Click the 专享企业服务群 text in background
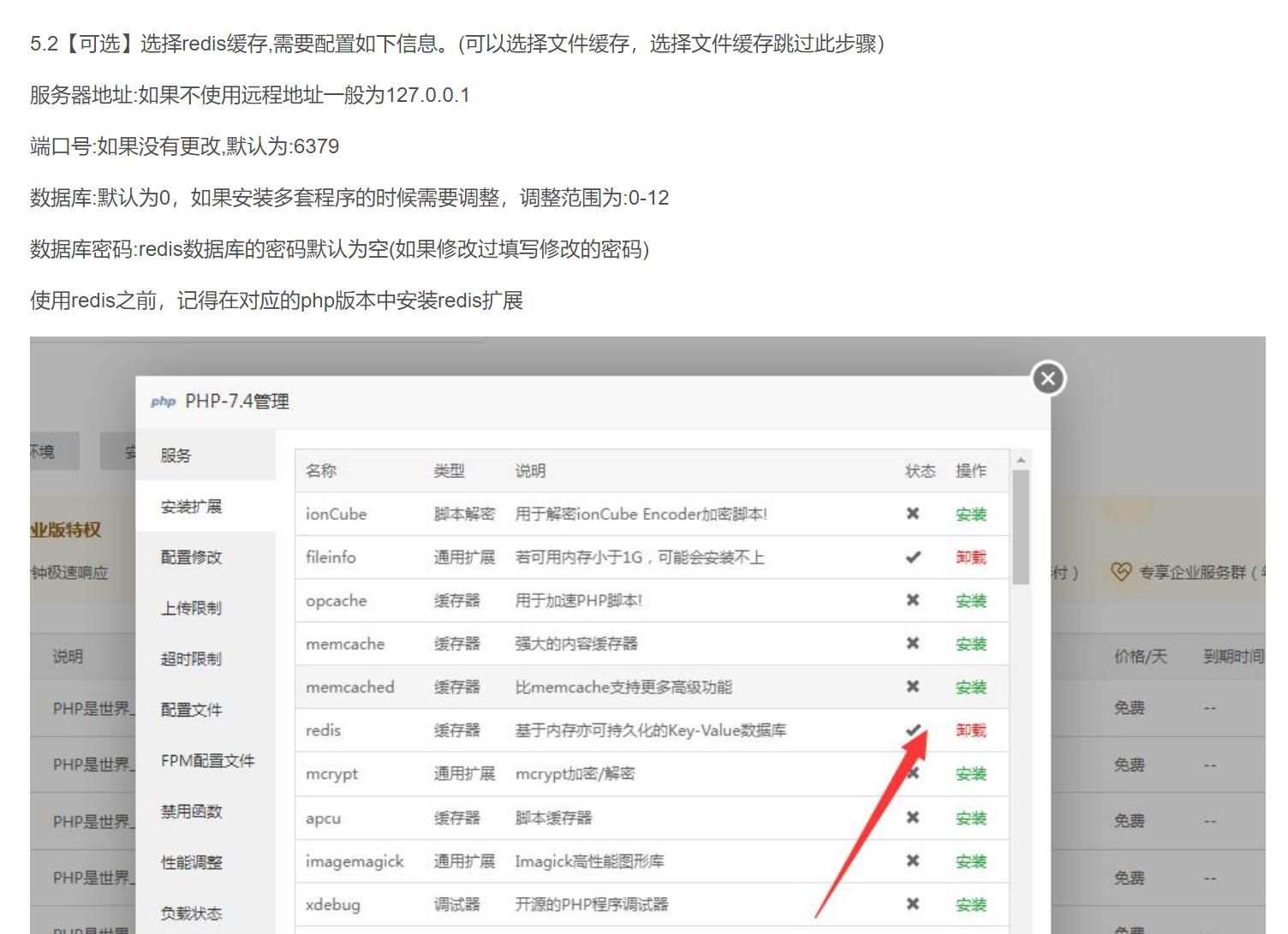The height and width of the screenshot is (934, 1288). 1192,572
